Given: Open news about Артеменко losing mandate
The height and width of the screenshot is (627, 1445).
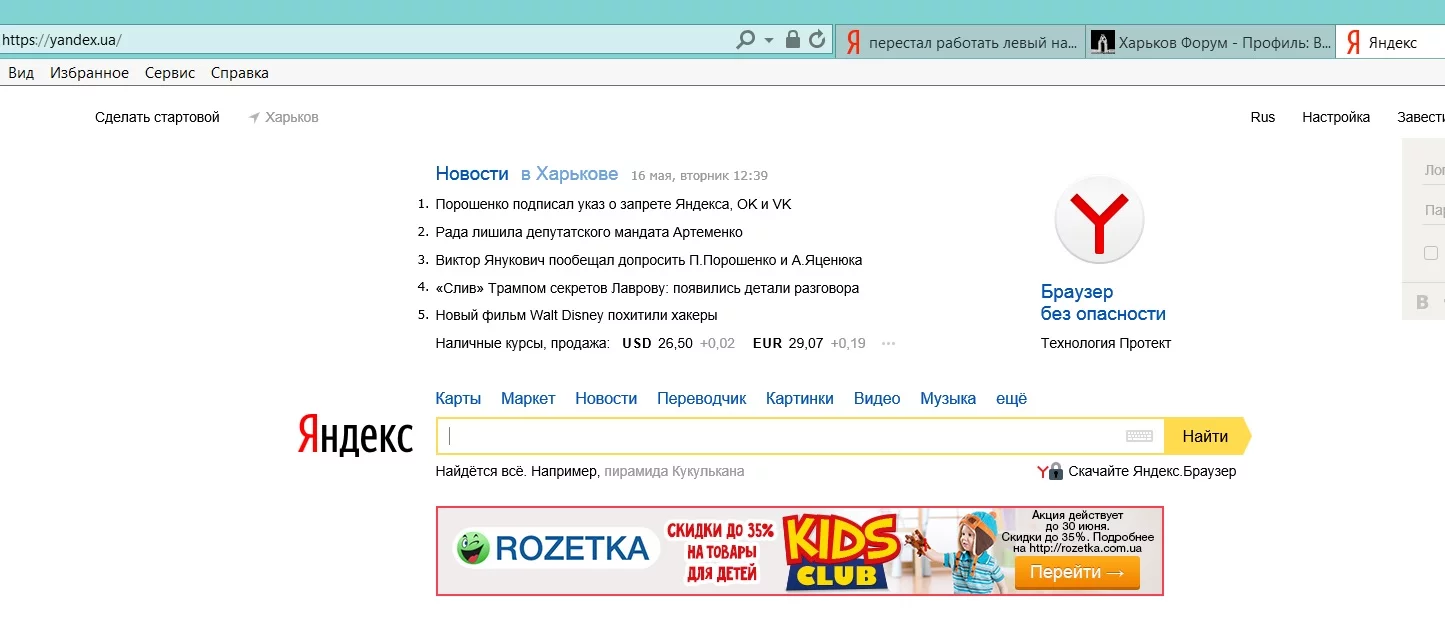Looking at the screenshot, I should coord(589,232).
